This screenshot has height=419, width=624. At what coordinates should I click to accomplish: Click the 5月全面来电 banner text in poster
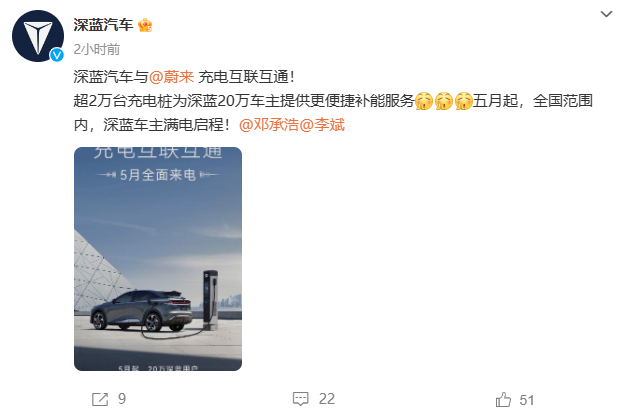[158, 175]
